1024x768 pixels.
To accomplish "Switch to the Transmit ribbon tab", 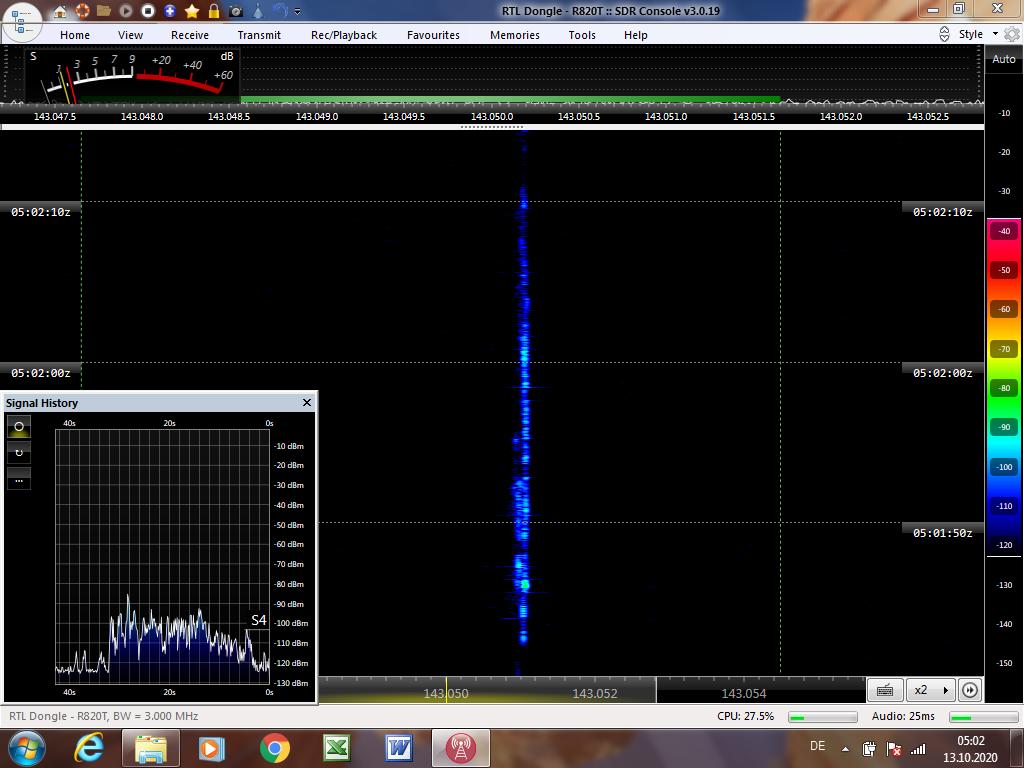I will coord(259,35).
